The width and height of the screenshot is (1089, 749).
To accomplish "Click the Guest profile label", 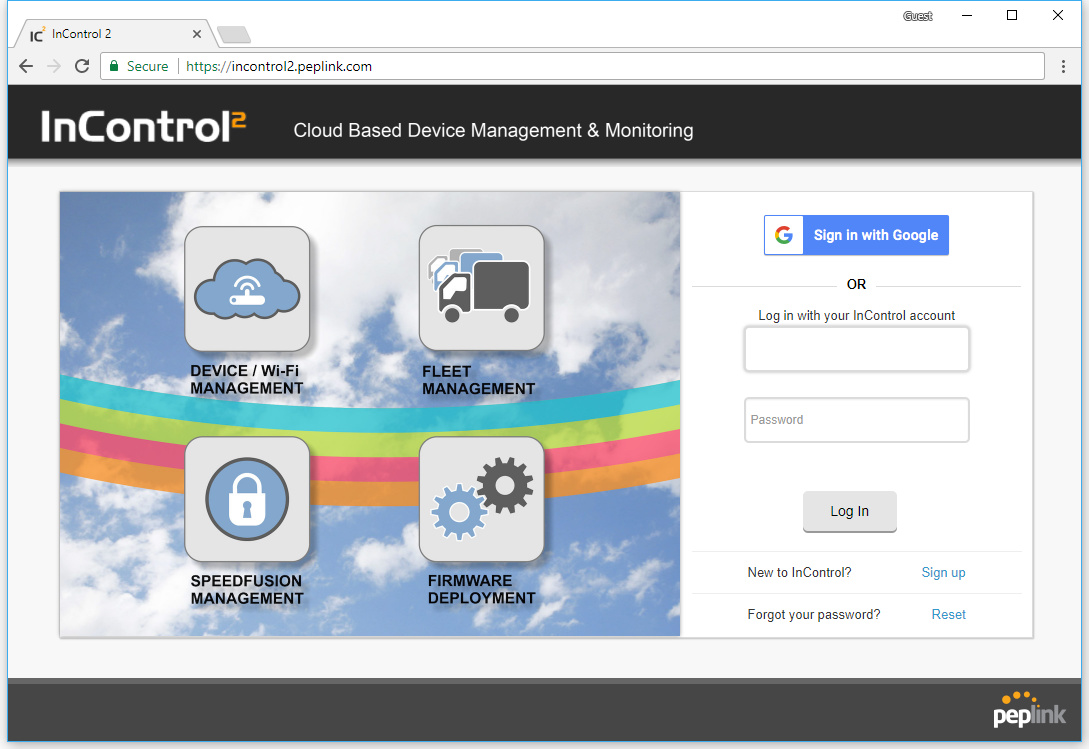I will click(x=917, y=16).
